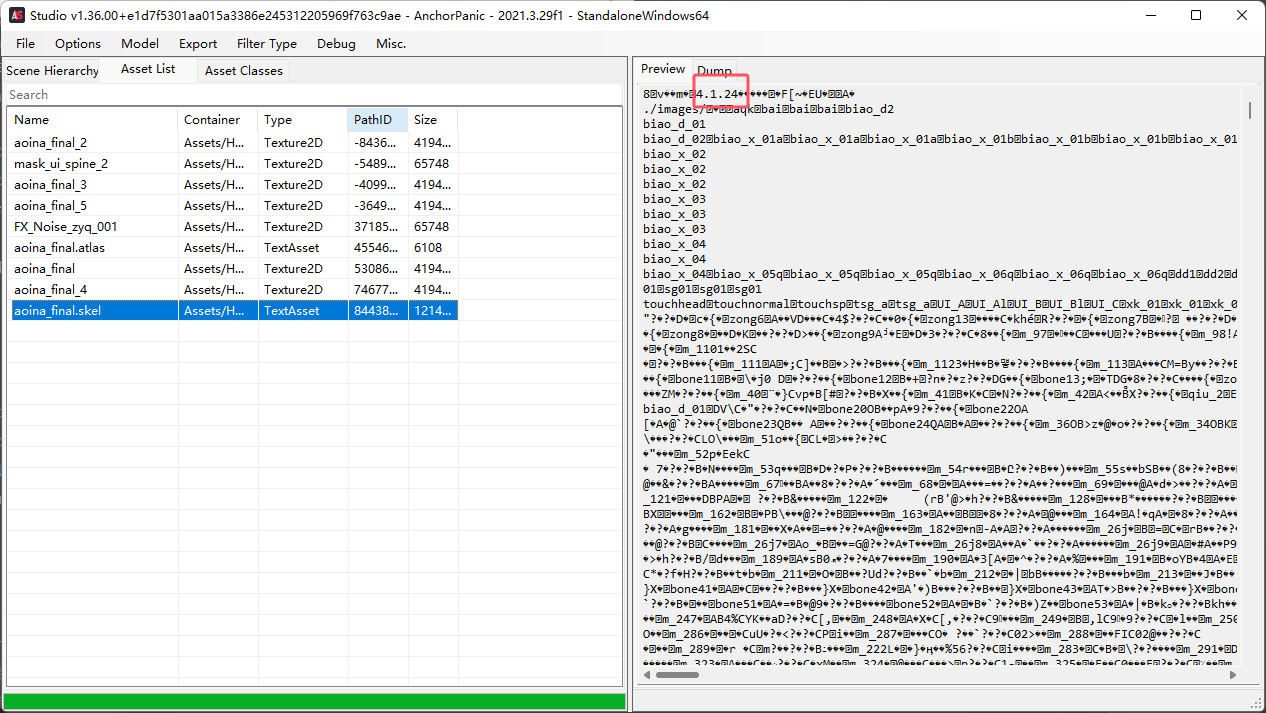1266x713 pixels.
Task: Maximize the AssetStudio window
Action: 1197,15
